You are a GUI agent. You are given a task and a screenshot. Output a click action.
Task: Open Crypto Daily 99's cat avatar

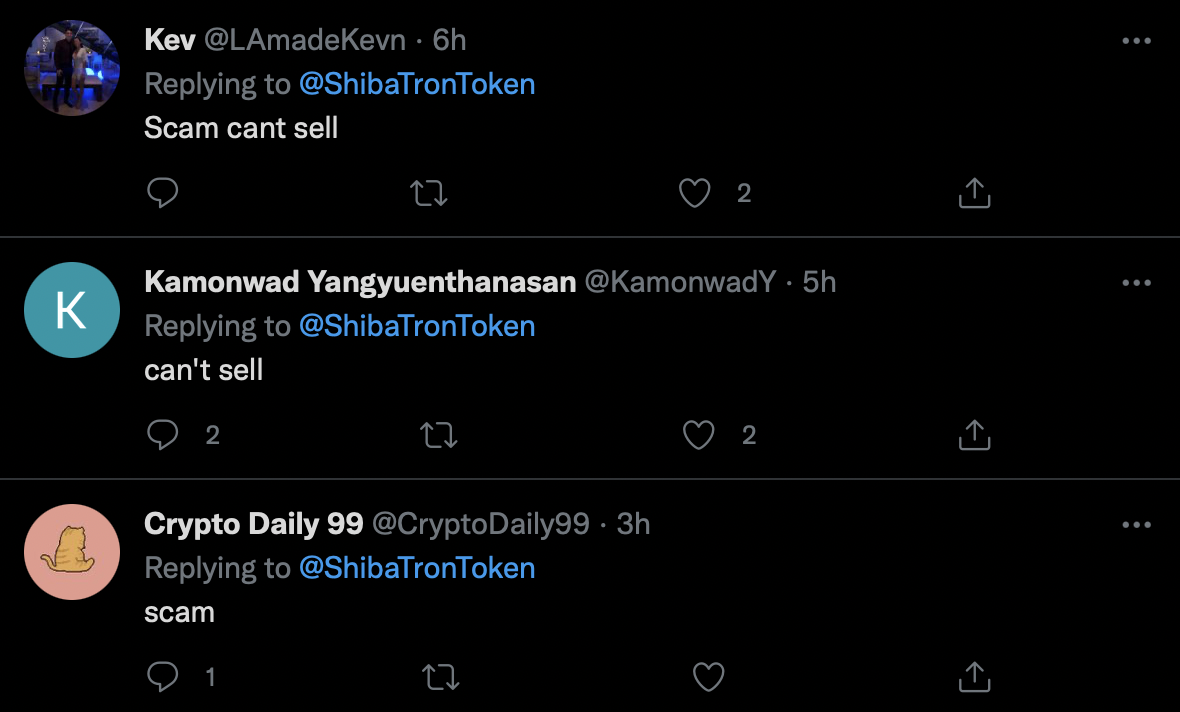72,552
